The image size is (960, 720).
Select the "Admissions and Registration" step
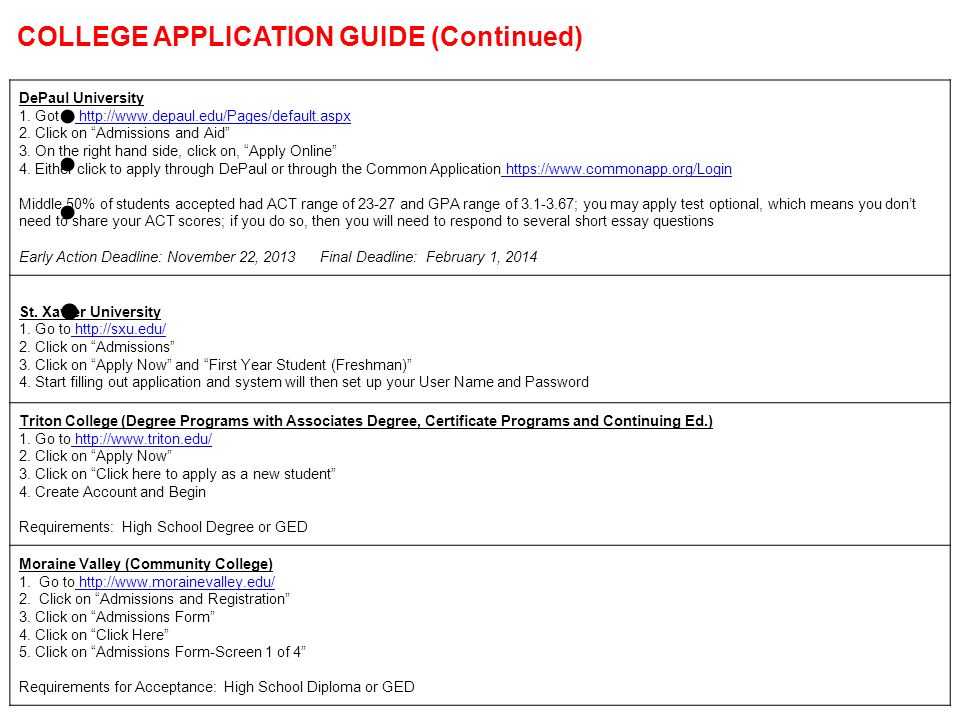point(155,599)
